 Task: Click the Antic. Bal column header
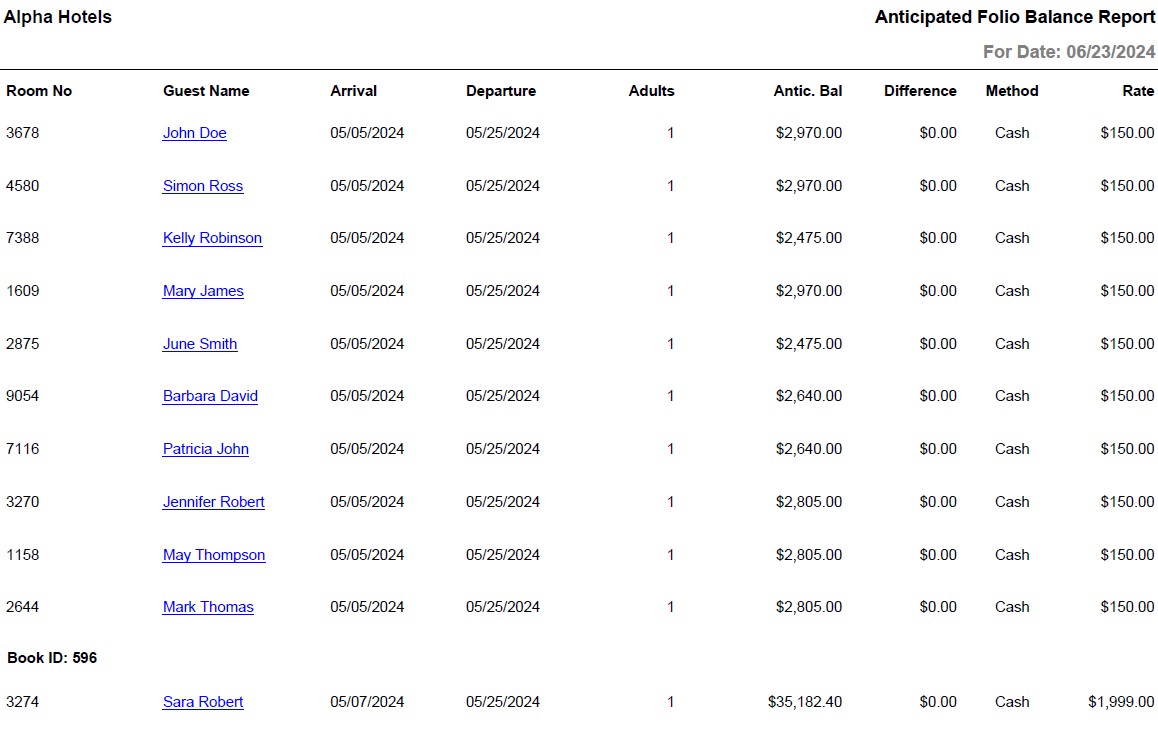pos(808,91)
